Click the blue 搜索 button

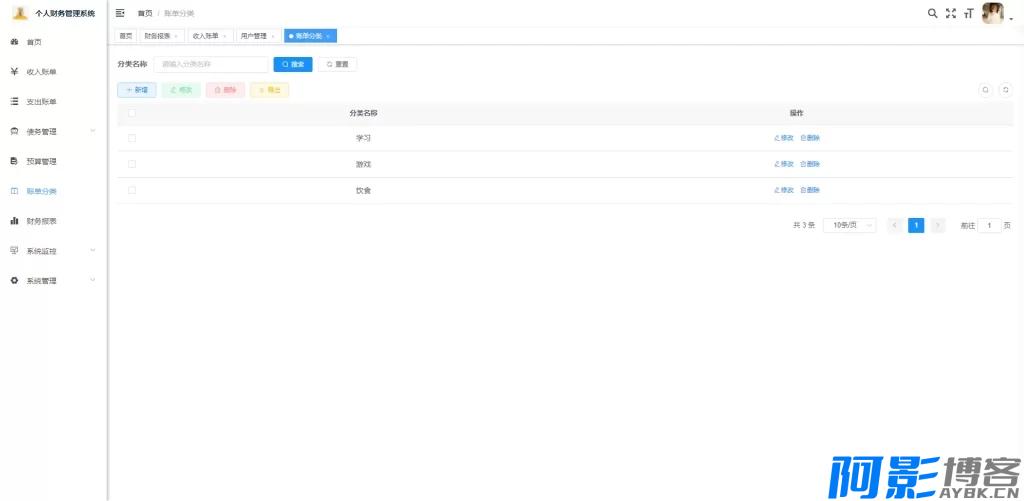tap(293, 64)
